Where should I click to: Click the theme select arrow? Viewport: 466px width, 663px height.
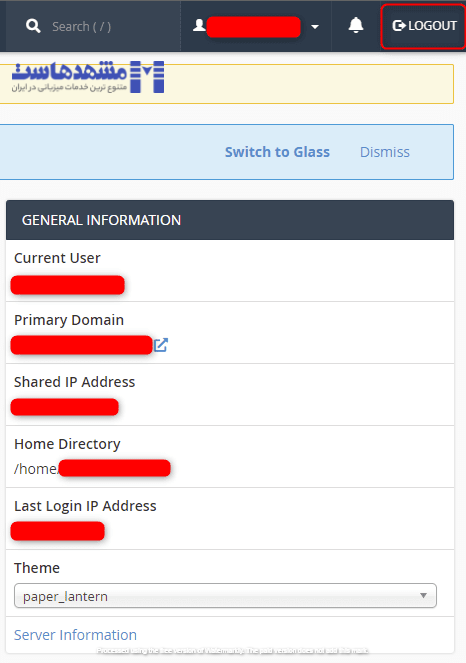(423, 595)
